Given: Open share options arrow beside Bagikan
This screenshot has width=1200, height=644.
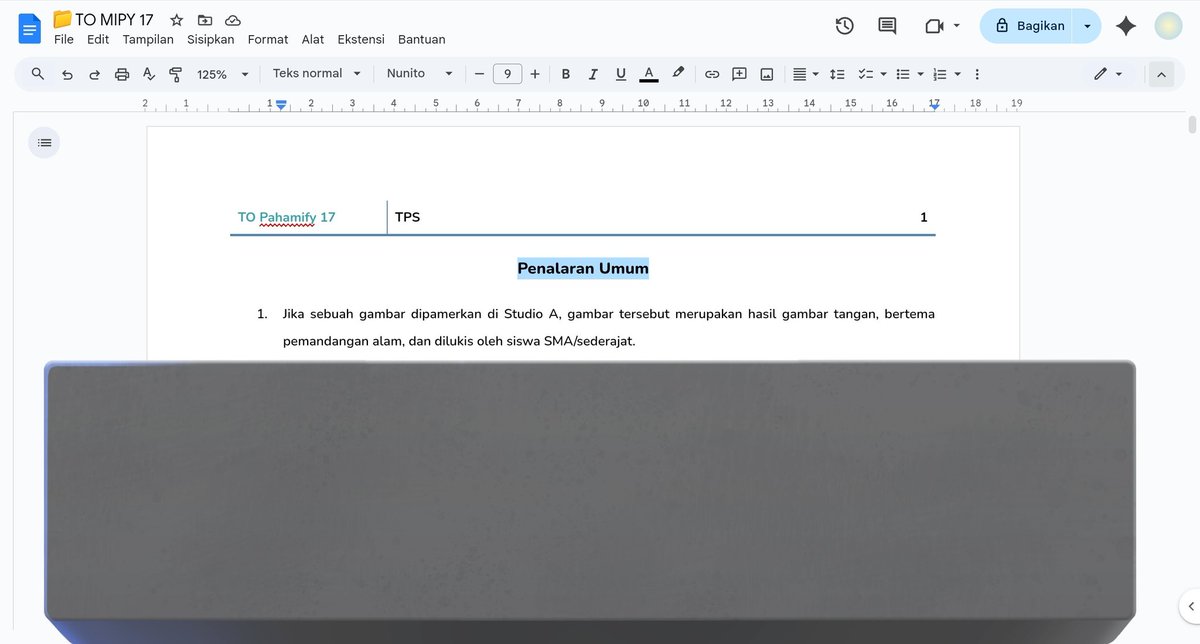Looking at the screenshot, I should click(1087, 26).
